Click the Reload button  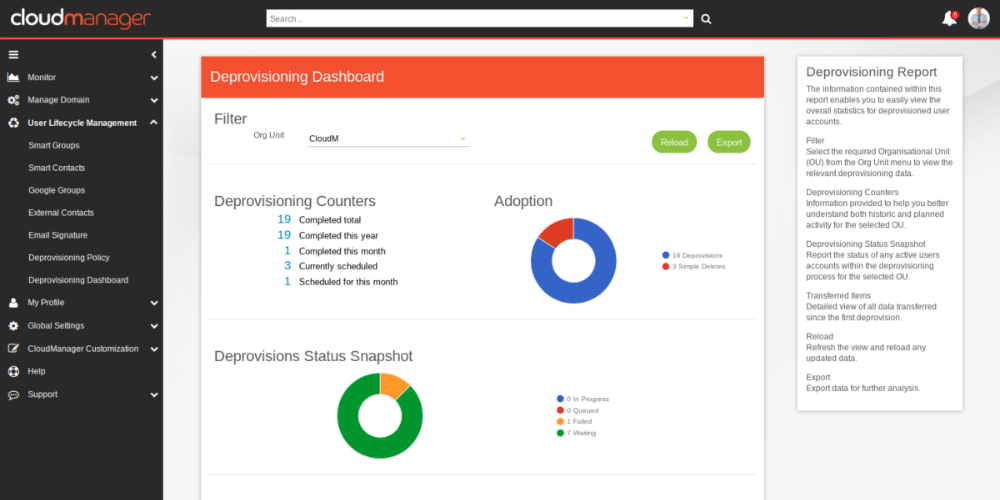point(674,142)
